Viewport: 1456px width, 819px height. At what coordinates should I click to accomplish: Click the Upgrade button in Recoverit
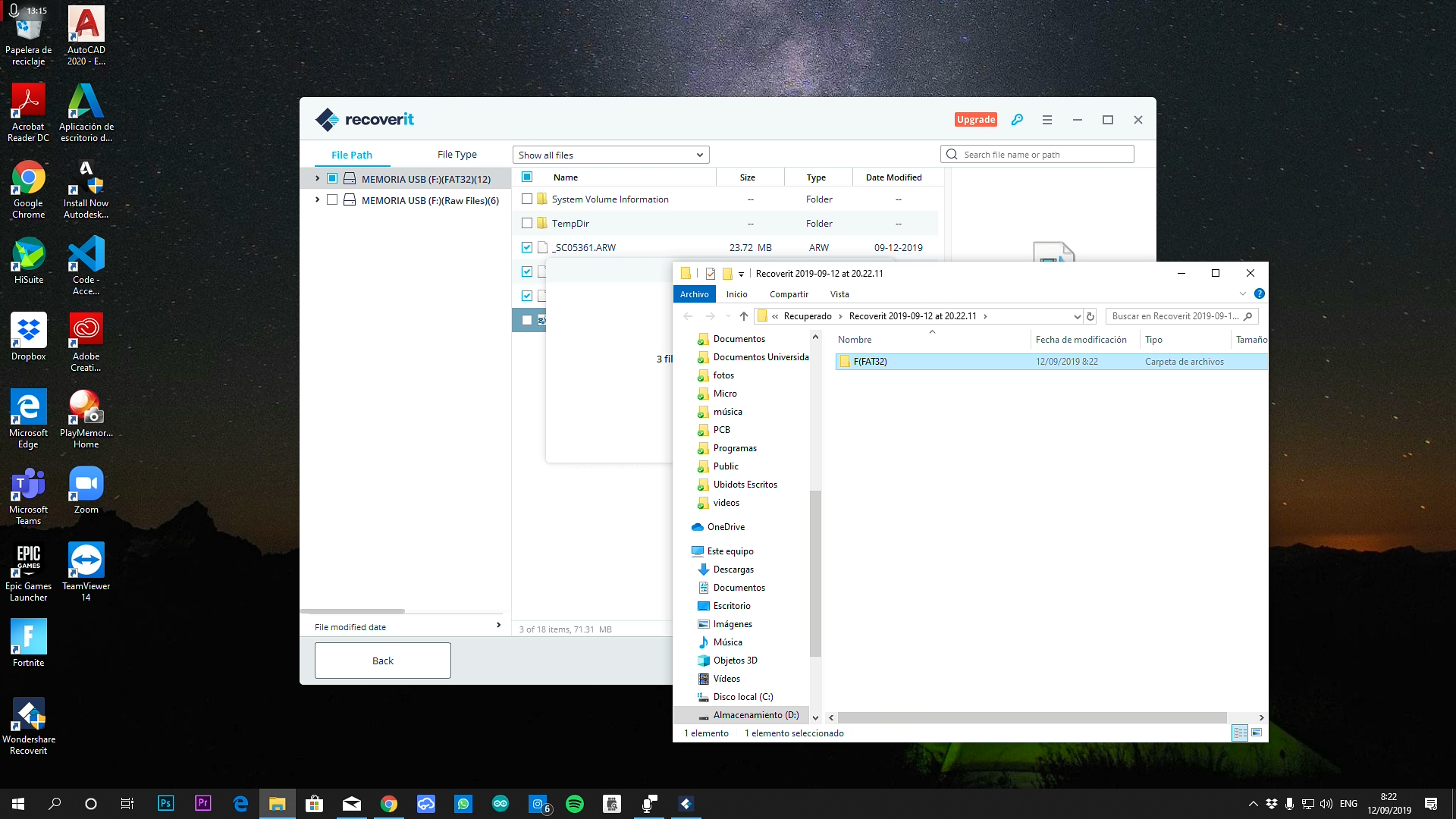click(x=976, y=120)
